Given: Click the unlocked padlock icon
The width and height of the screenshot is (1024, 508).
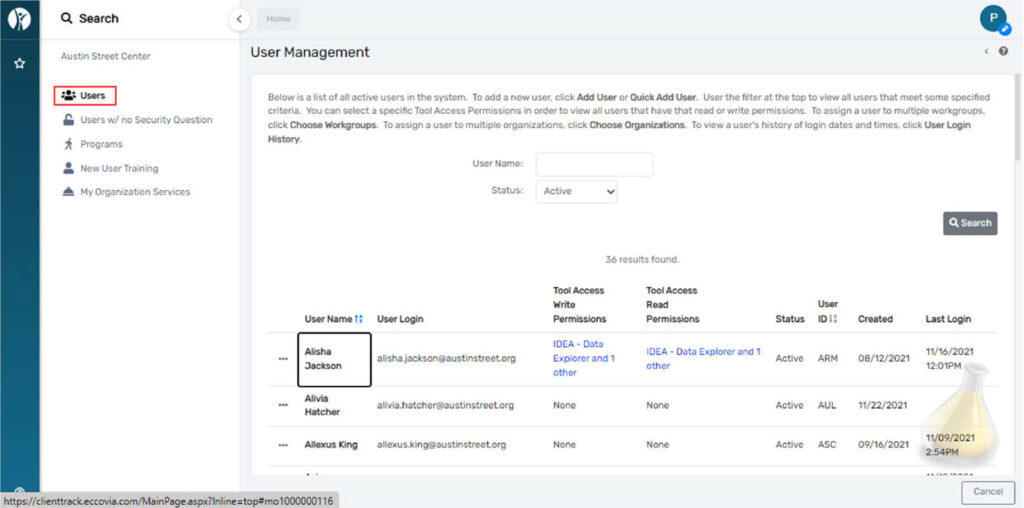Looking at the screenshot, I should 68,119.
